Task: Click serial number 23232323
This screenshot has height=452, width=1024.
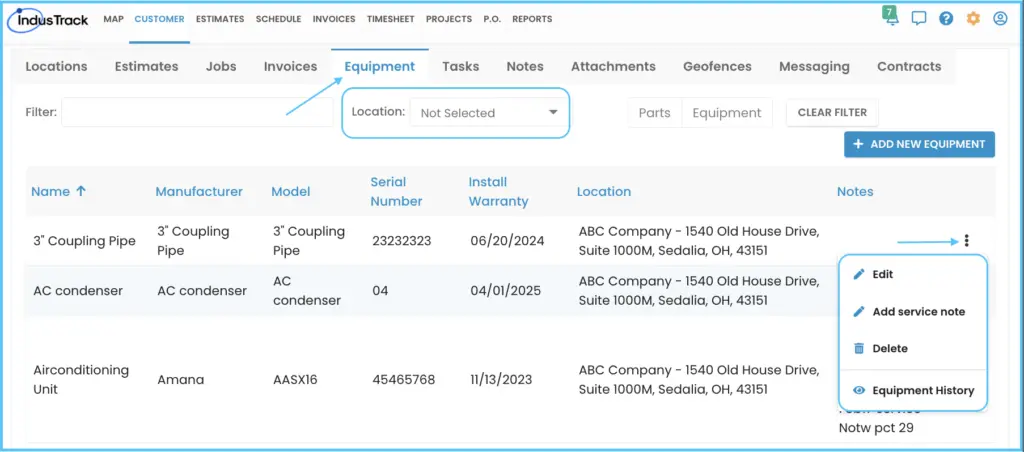Action: click(x=402, y=241)
